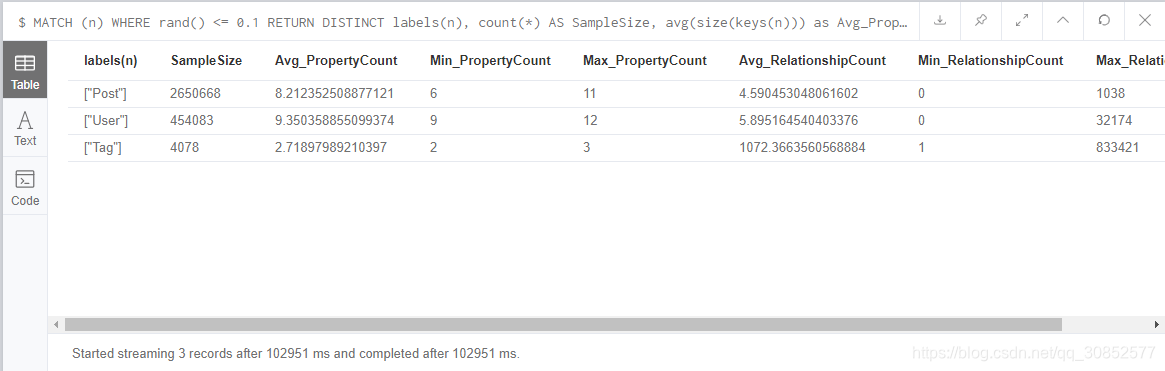Click the sample size value 2650668
The height and width of the screenshot is (371, 1165).
195,94
